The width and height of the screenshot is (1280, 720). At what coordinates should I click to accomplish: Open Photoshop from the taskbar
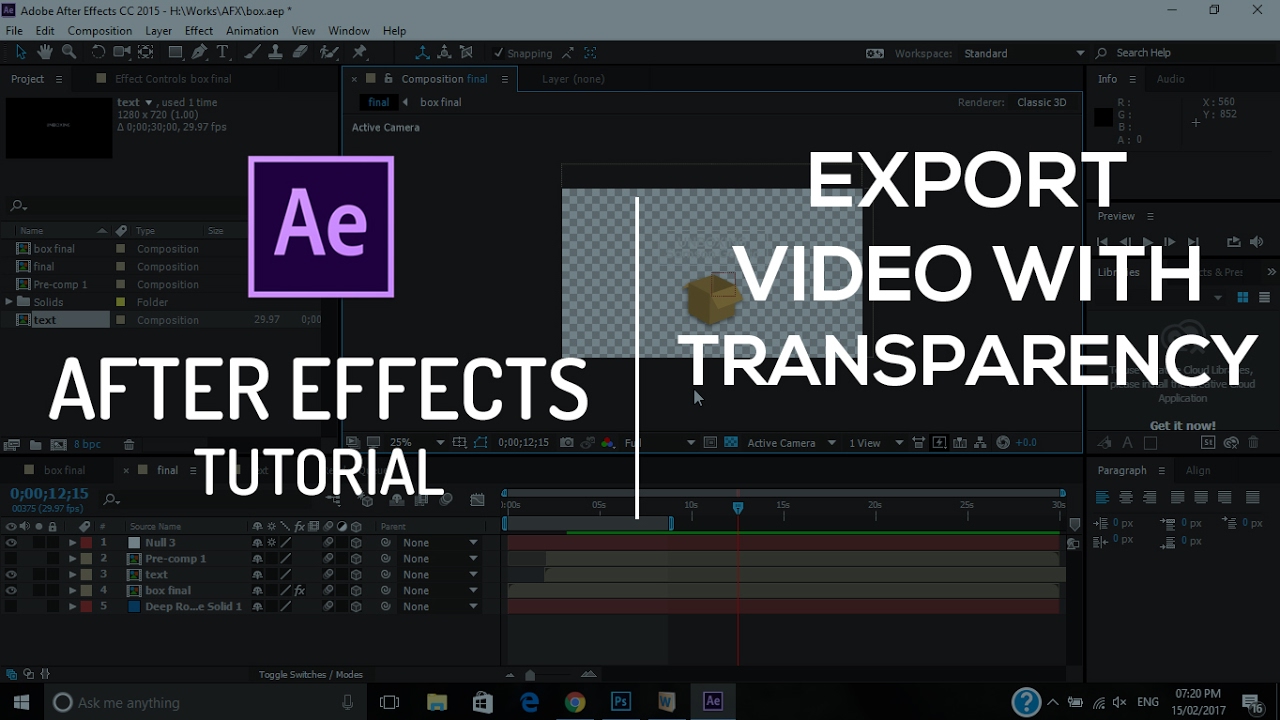click(x=620, y=702)
